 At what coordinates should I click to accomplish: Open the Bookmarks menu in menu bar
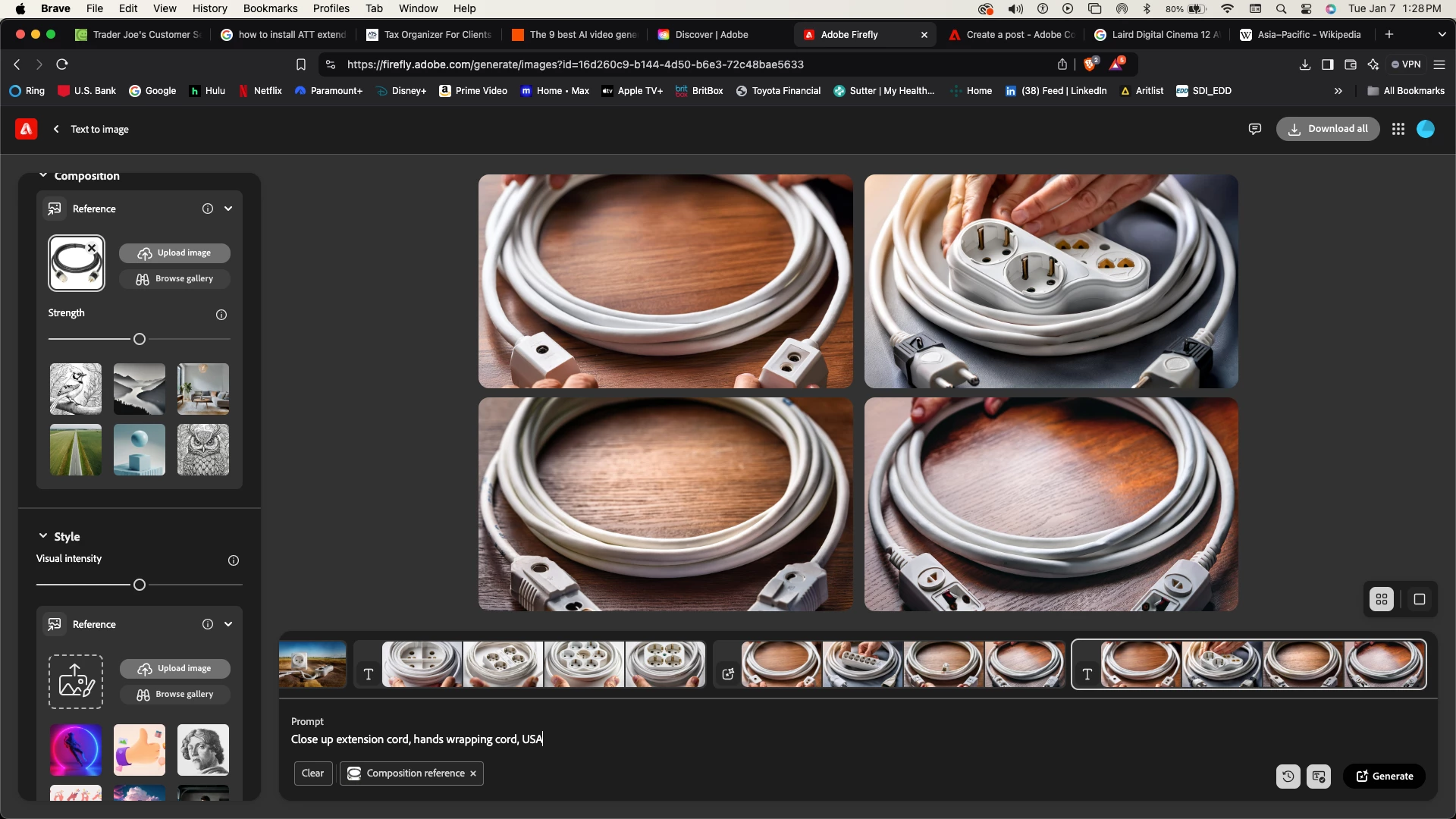[x=270, y=8]
